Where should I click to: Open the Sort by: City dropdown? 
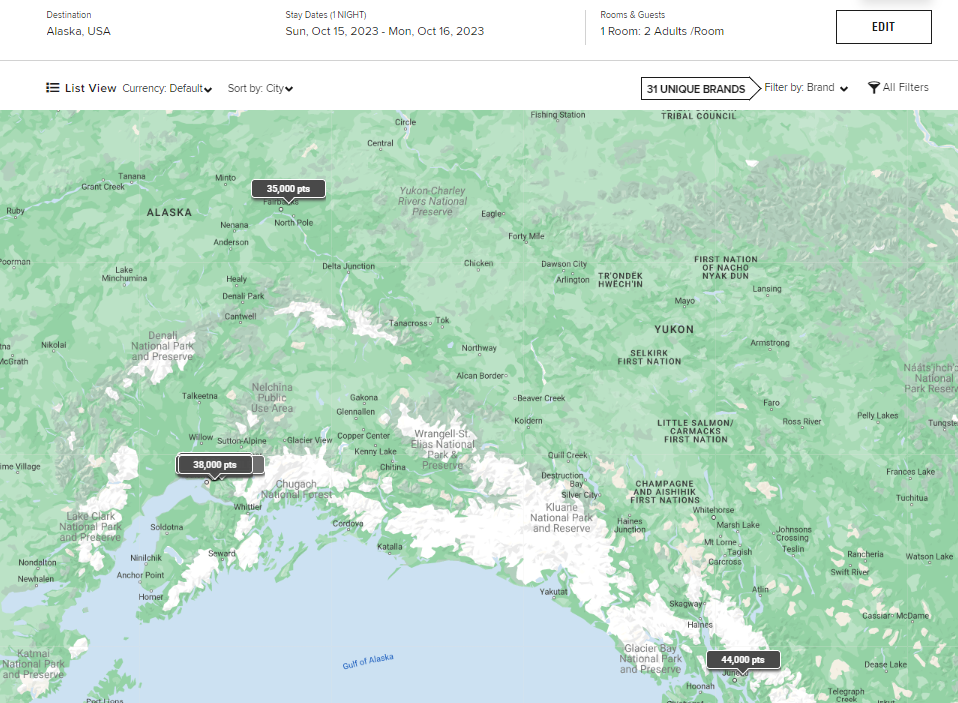point(260,89)
